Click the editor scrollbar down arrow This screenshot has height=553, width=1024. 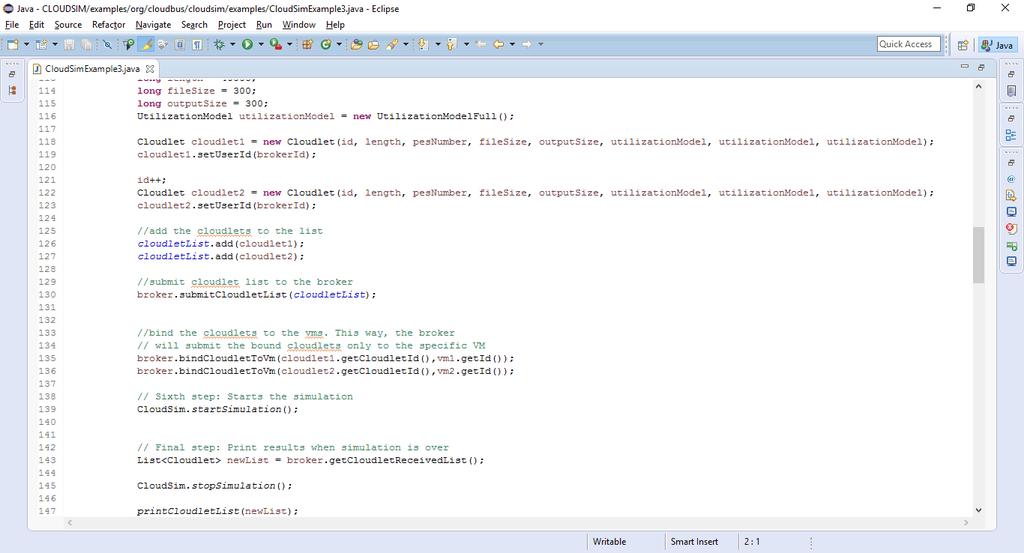tap(978, 510)
